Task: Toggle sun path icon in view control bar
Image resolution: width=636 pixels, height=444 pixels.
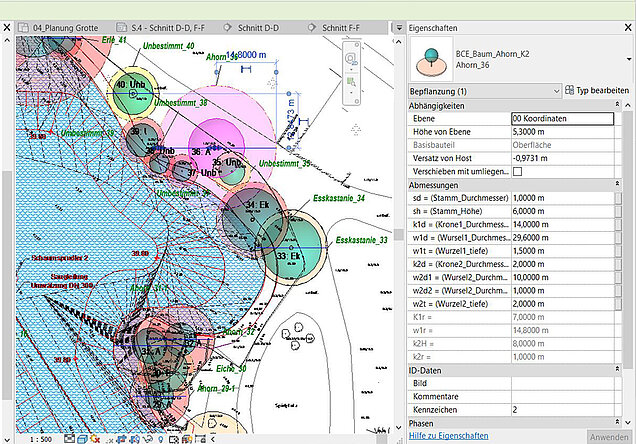Action: point(95,439)
